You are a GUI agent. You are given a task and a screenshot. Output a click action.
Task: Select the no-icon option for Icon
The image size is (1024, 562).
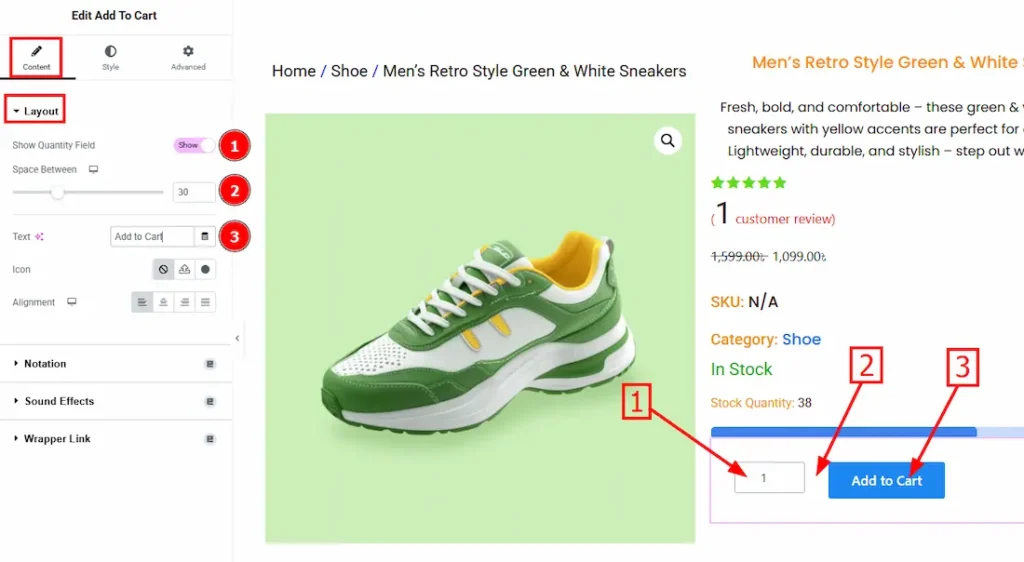[x=163, y=269]
